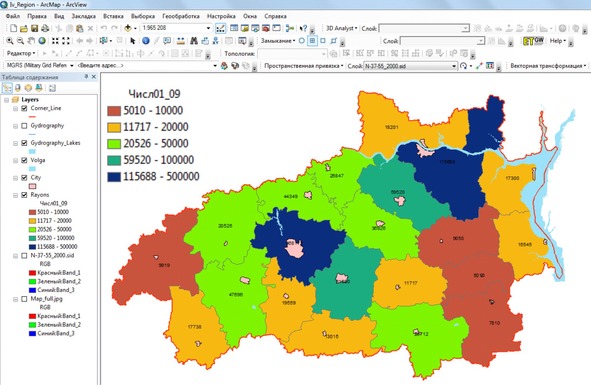Activate the Pan hand tool

tap(31, 41)
